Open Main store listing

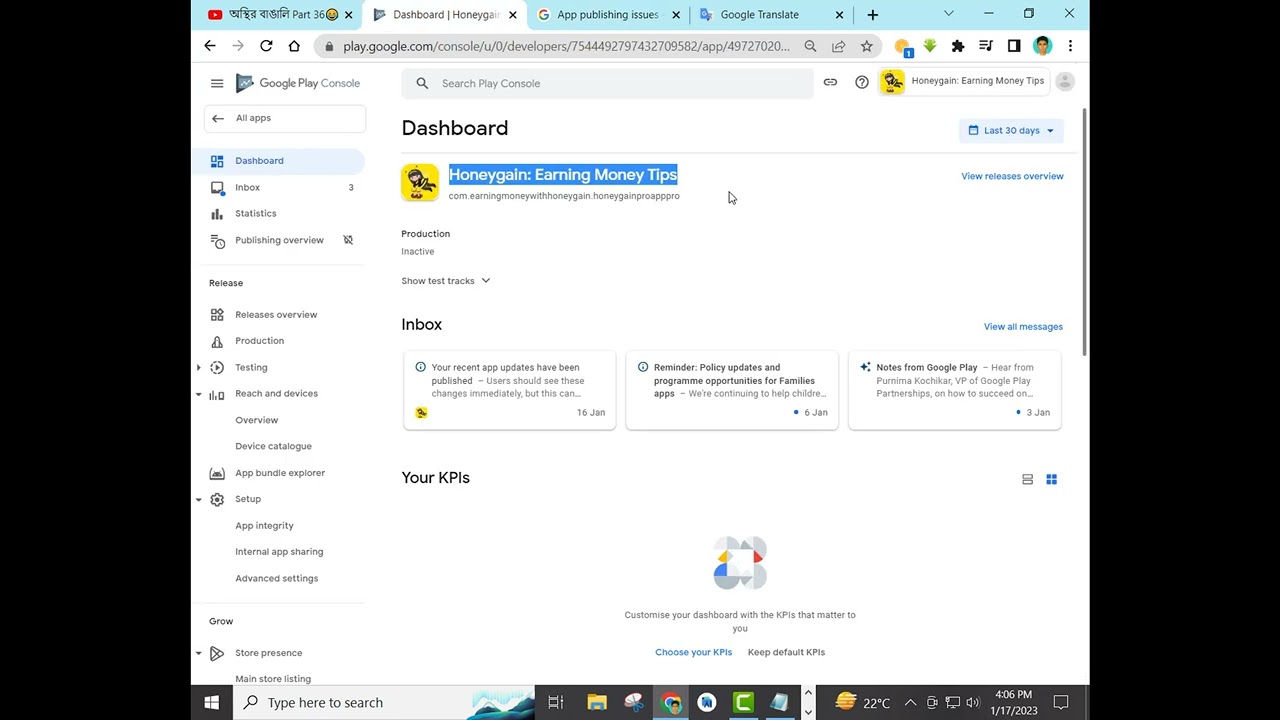[x=273, y=679]
